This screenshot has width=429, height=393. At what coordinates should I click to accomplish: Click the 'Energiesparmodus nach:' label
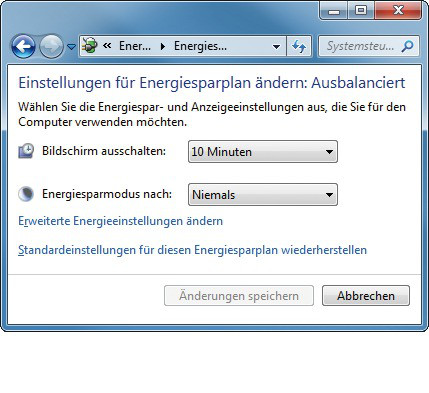(x=107, y=194)
